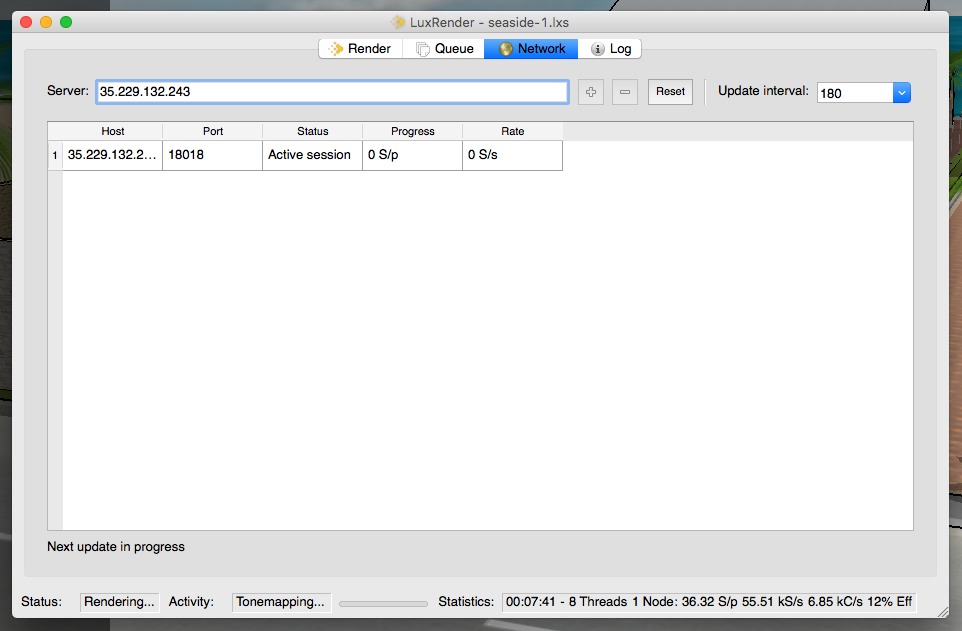Open the Update interval dropdown arrow
962x631 pixels.
(x=902, y=93)
